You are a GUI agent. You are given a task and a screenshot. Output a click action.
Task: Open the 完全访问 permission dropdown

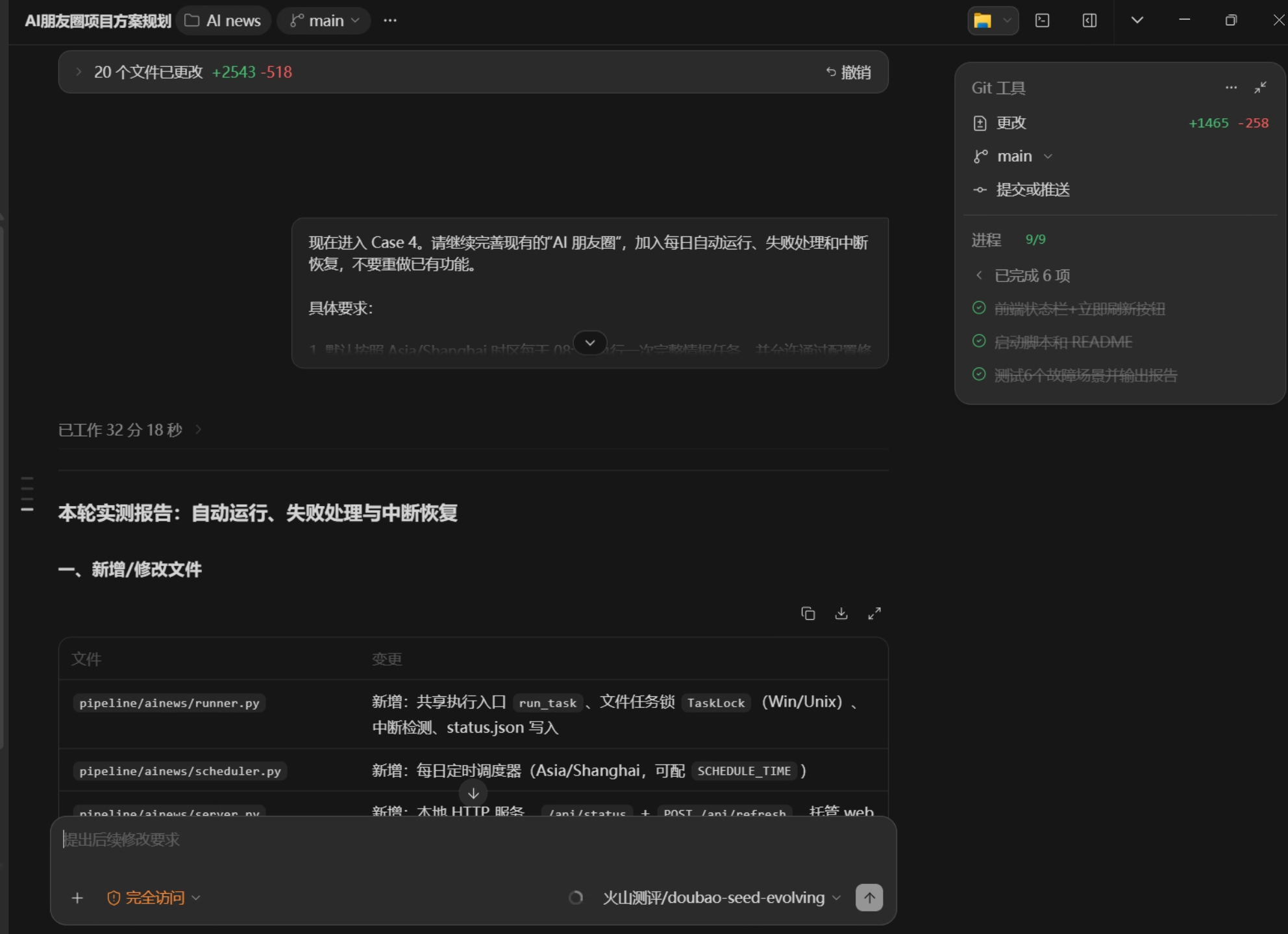point(154,898)
